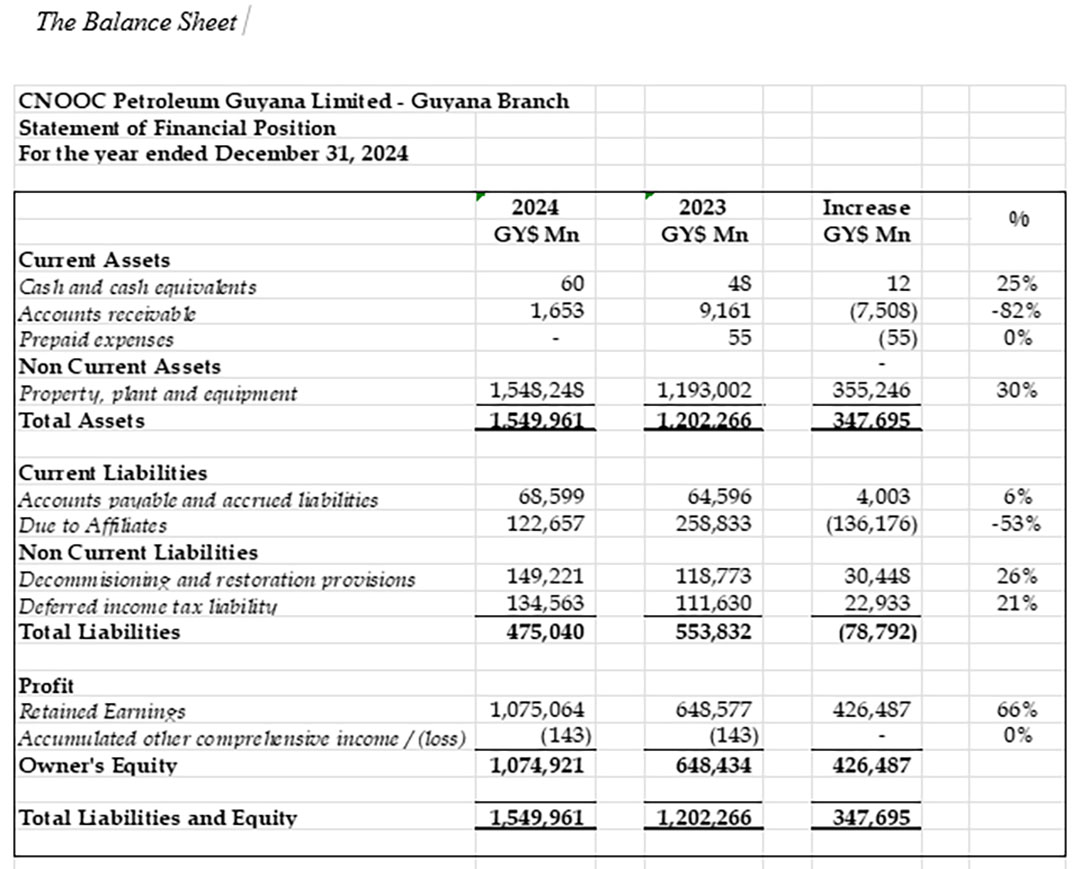The height and width of the screenshot is (869, 1080).
Task: Select the 'Deferred income tax liability' label
Action: [x=147, y=607]
